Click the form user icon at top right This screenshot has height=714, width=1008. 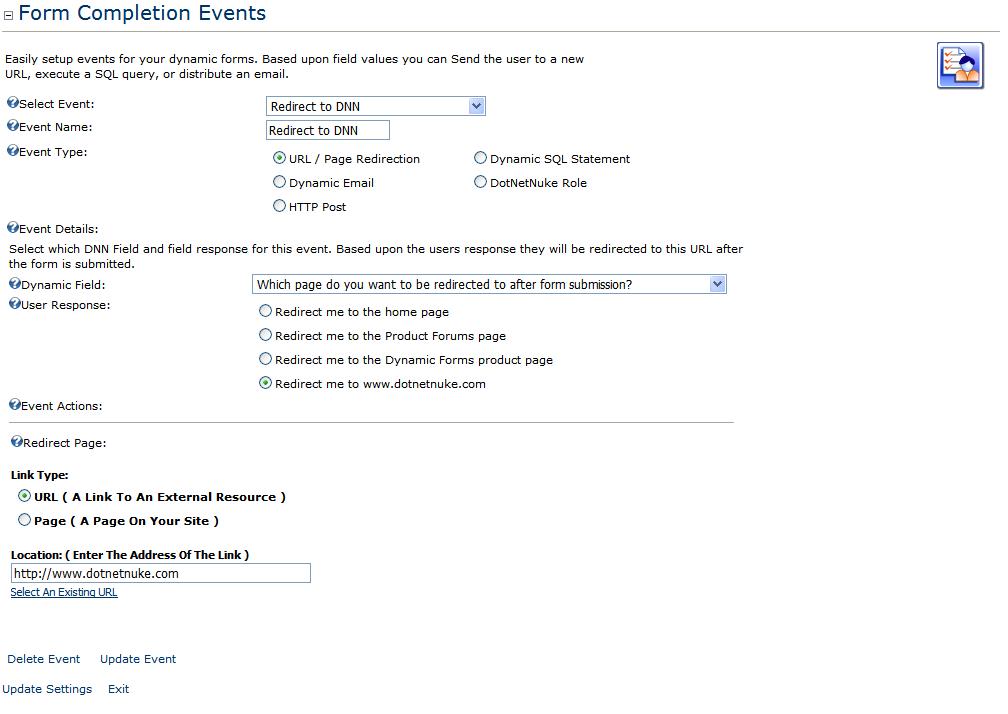pyautogui.click(x=960, y=66)
